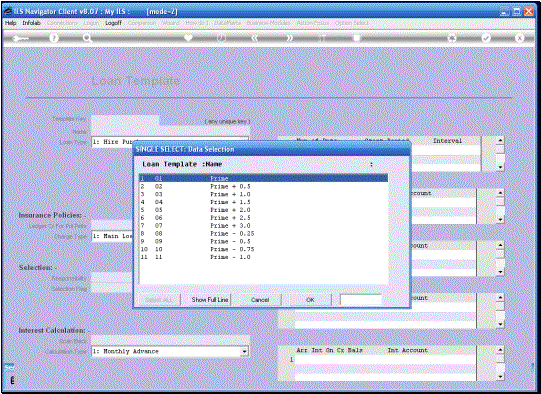The width and height of the screenshot is (541, 394).
Task: Click the checkmark submit icon in toolbar
Action: 486,38
